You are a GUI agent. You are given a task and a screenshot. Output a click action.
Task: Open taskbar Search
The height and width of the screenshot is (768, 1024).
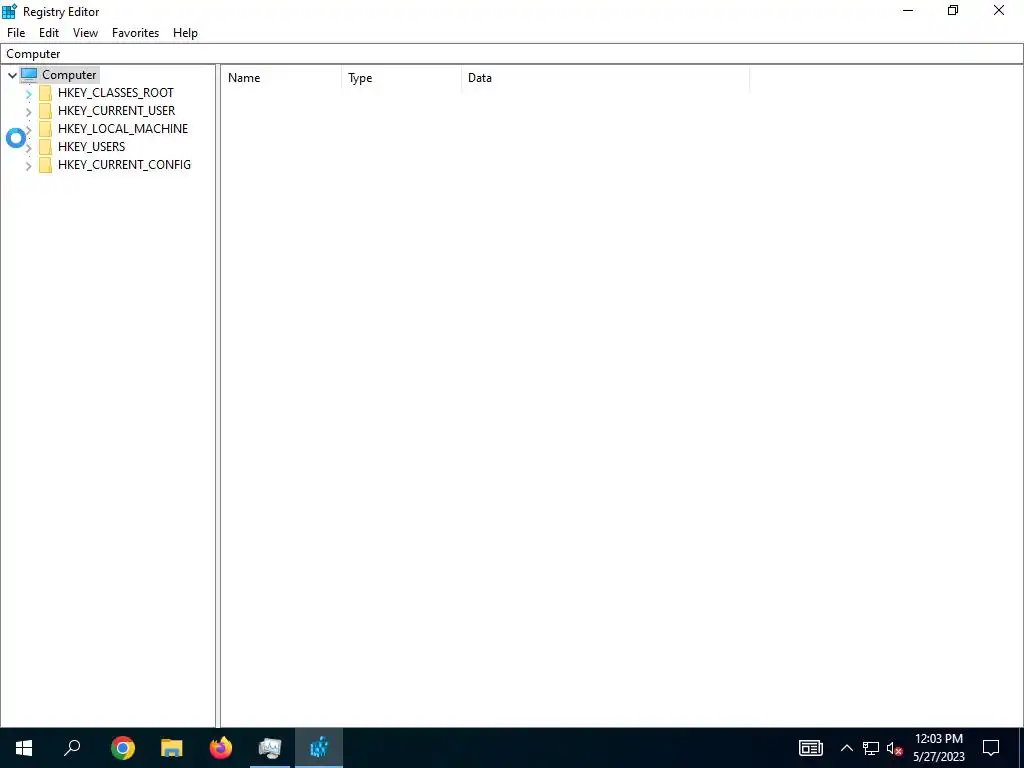click(72, 748)
